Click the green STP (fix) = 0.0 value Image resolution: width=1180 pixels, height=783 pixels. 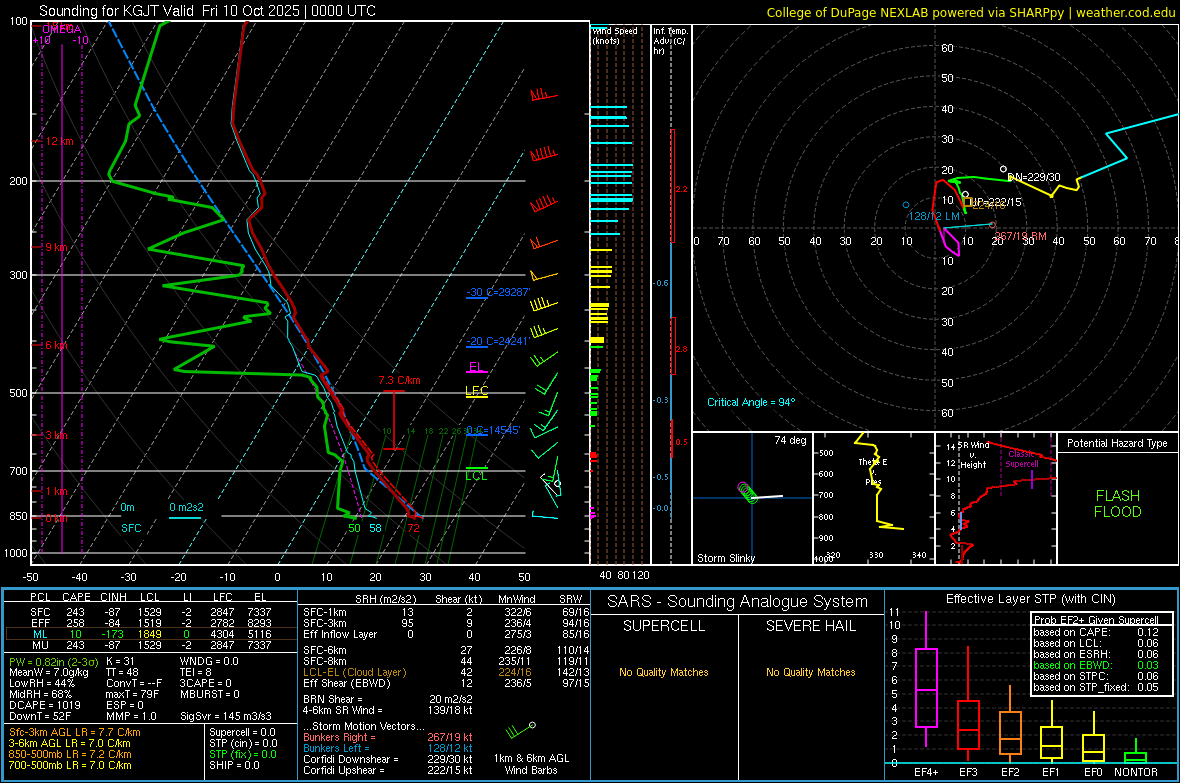click(243, 754)
